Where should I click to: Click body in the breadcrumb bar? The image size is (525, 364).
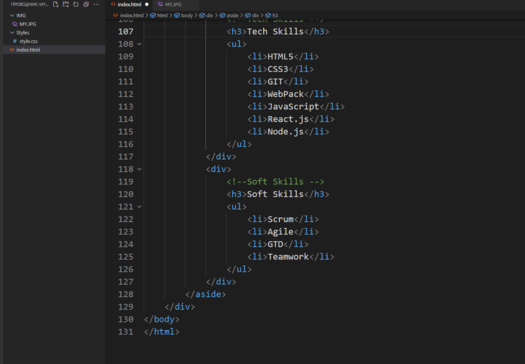(x=187, y=15)
